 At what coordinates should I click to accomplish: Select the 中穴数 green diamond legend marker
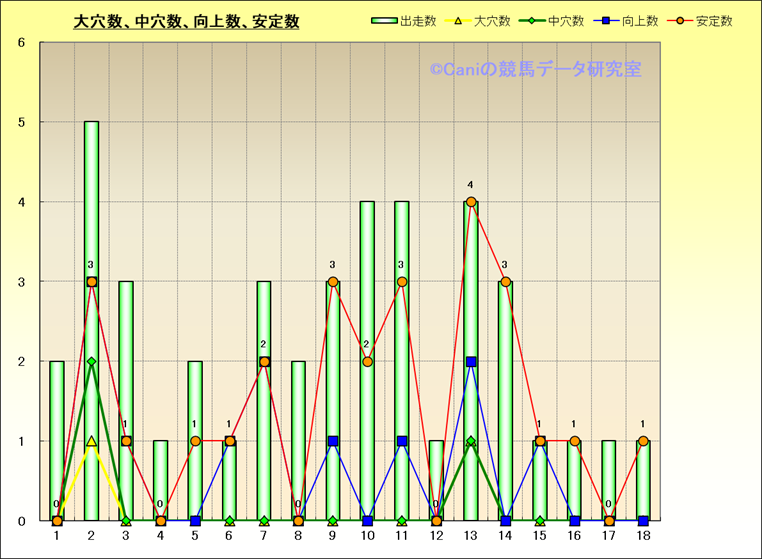(x=535, y=21)
